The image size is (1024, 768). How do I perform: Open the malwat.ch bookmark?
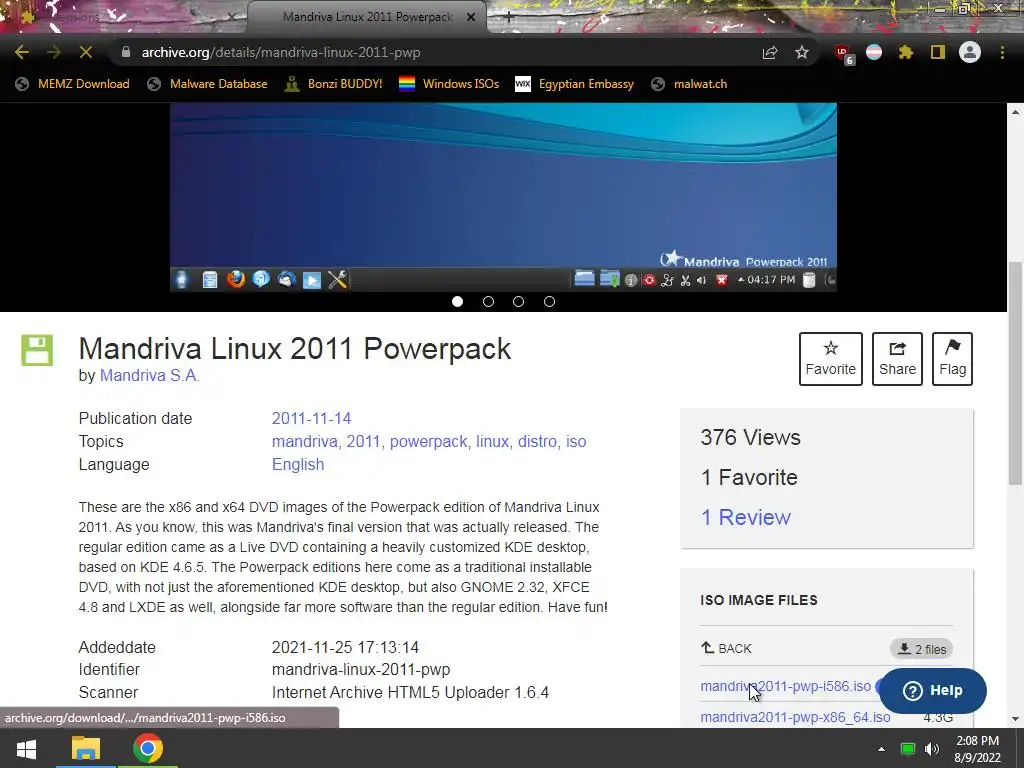click(x=688, y=84)
